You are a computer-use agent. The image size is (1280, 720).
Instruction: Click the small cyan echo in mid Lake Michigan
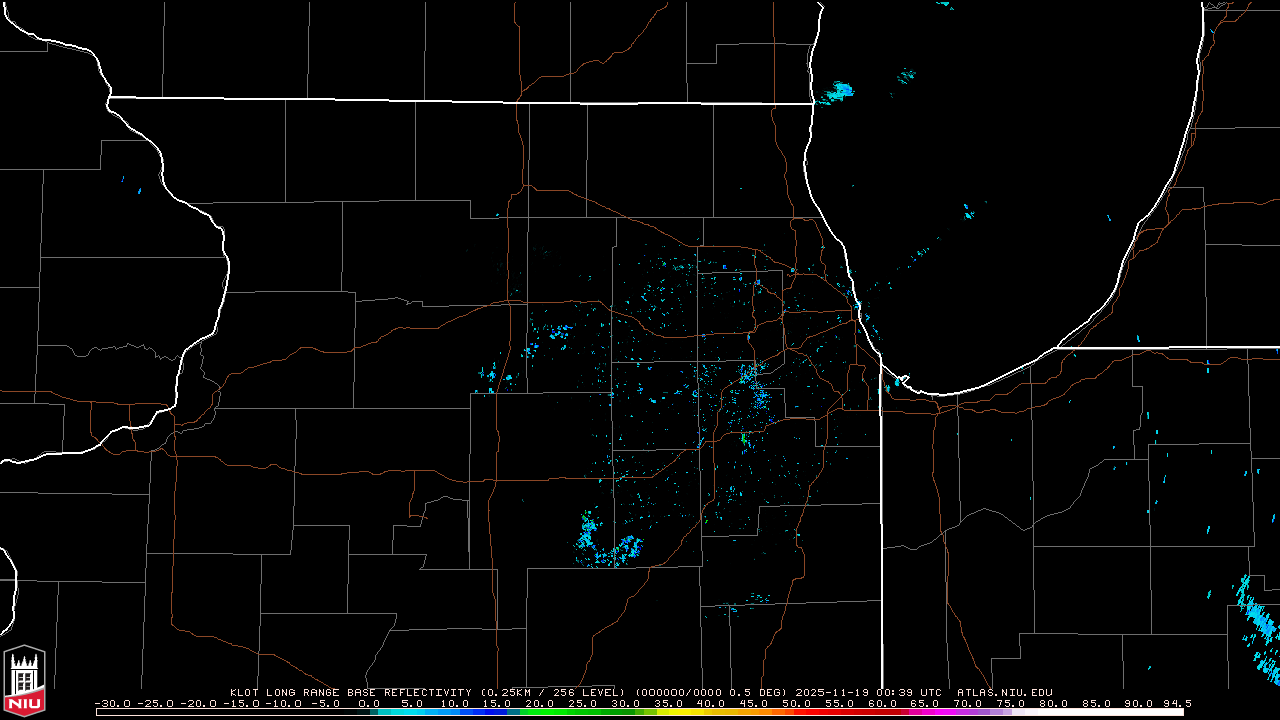coord(967,211)
